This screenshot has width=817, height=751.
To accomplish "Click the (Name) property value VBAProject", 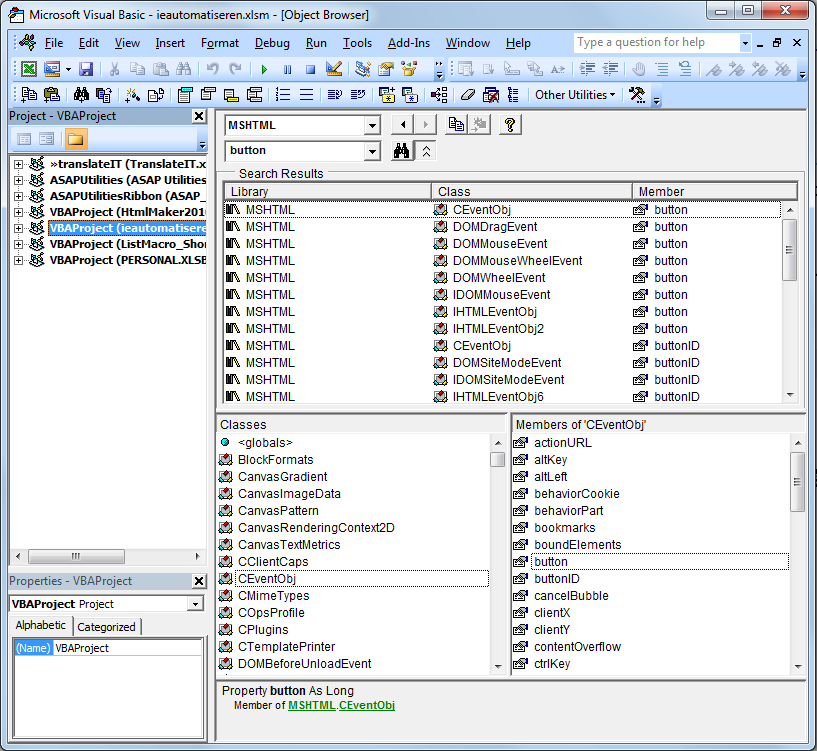I will tap(128, 648).
